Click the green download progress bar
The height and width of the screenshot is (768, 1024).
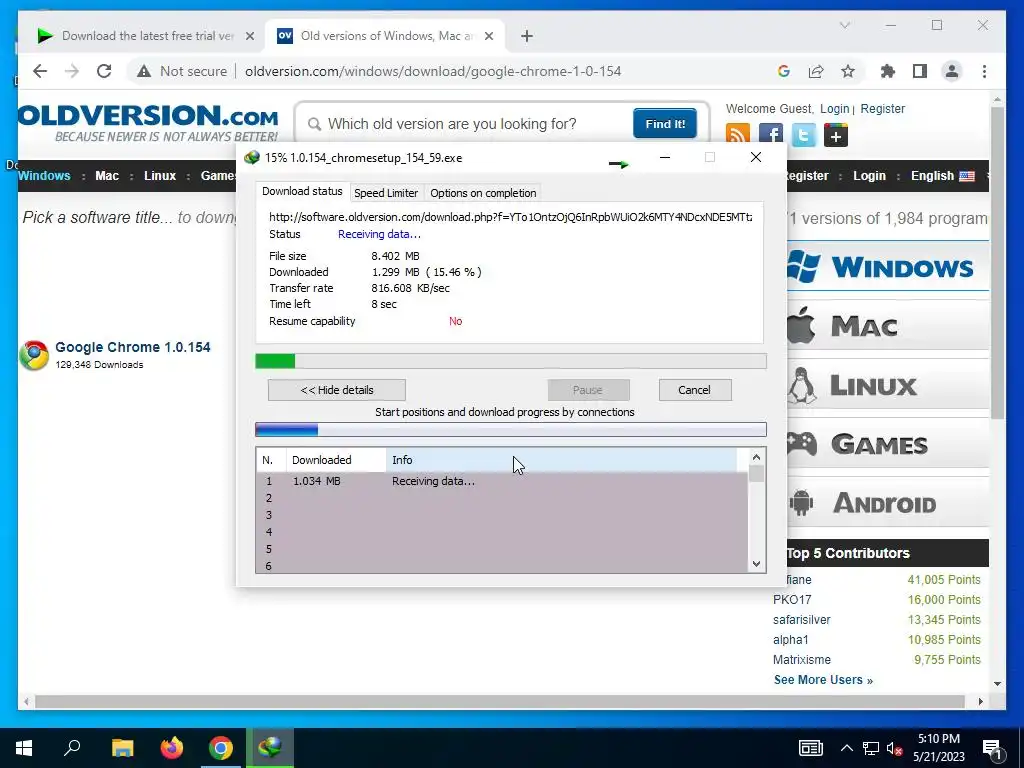(x=511, y=361)
